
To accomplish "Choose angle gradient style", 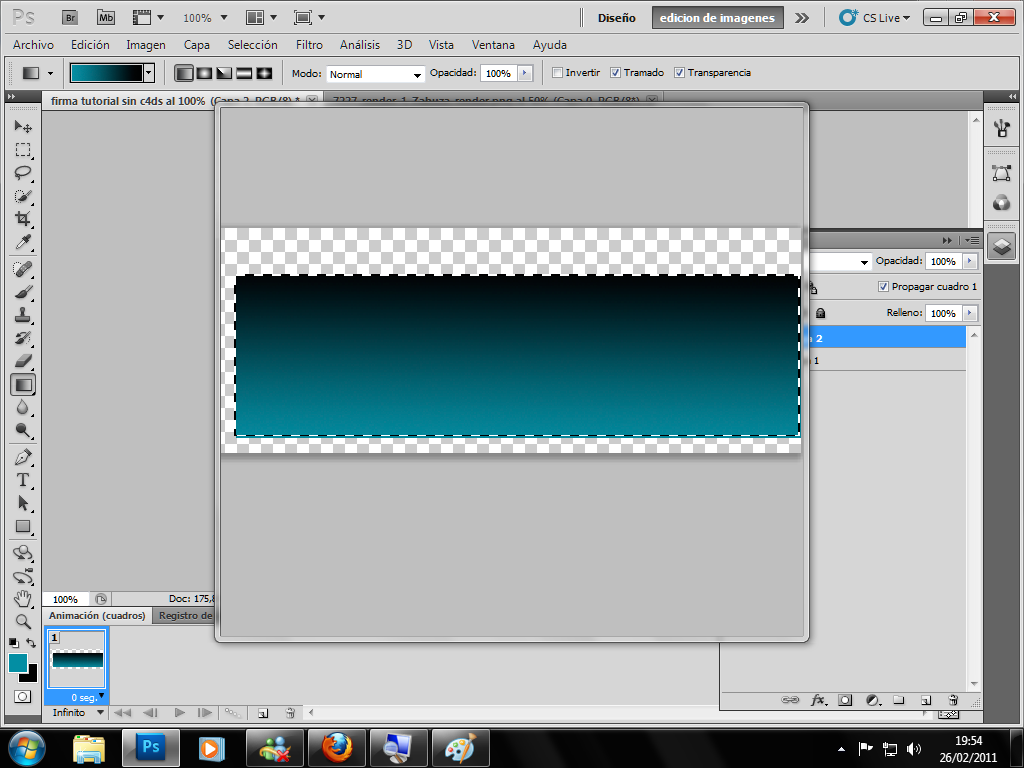I will coord(224,73).
